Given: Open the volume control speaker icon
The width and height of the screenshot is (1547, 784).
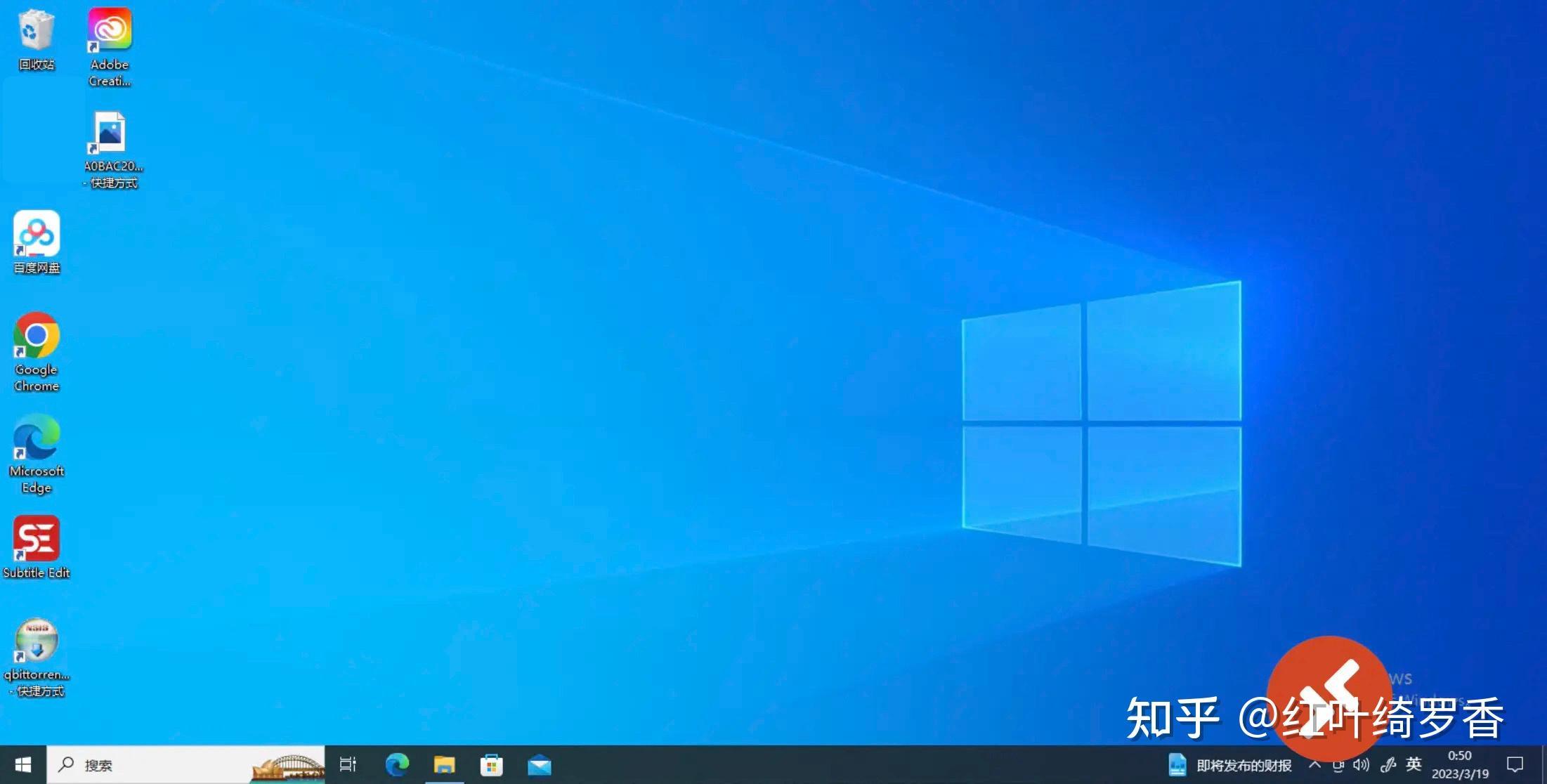Looking at the screenshot, I should [1362, 764].
